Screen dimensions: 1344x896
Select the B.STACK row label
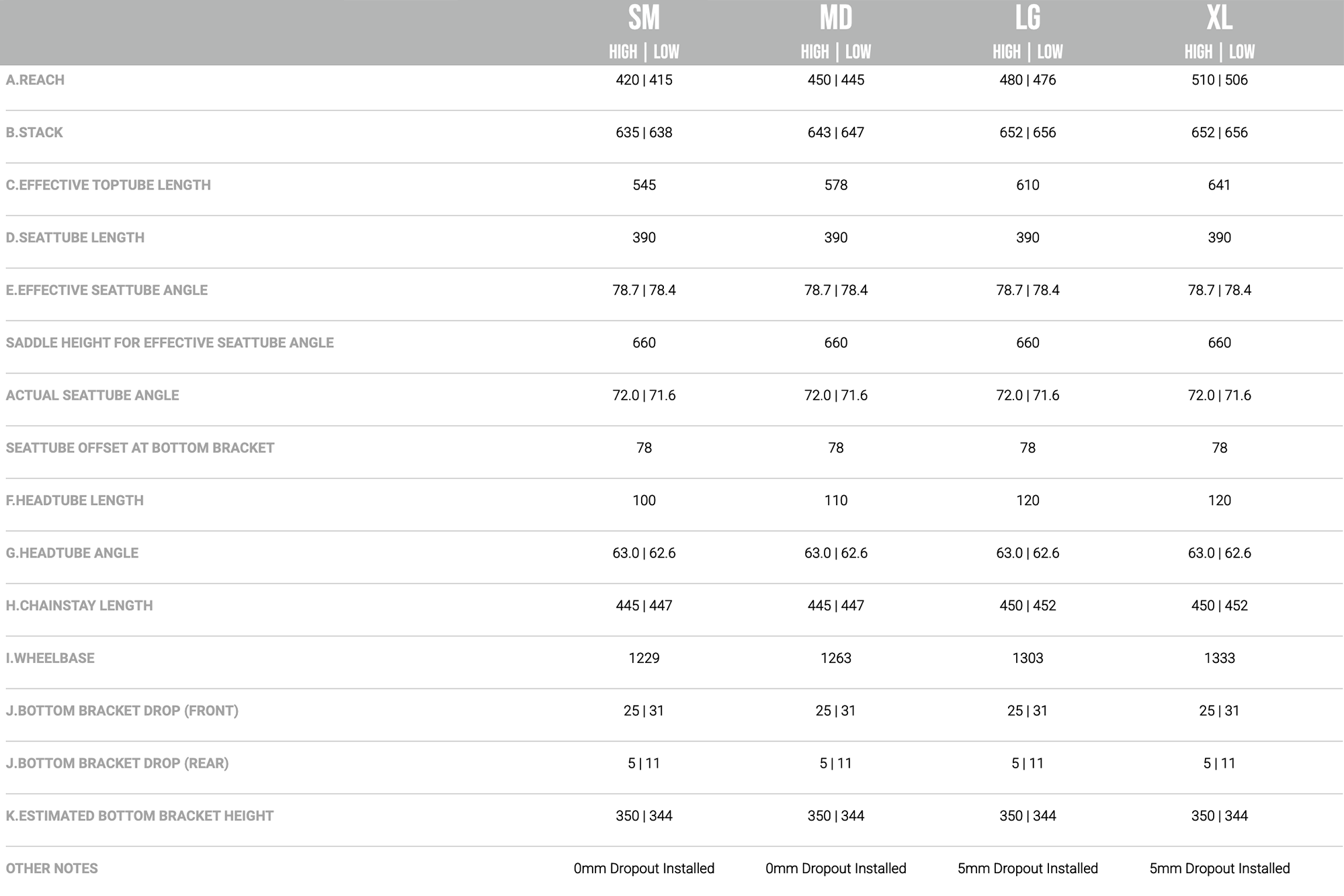click(34, 132)
